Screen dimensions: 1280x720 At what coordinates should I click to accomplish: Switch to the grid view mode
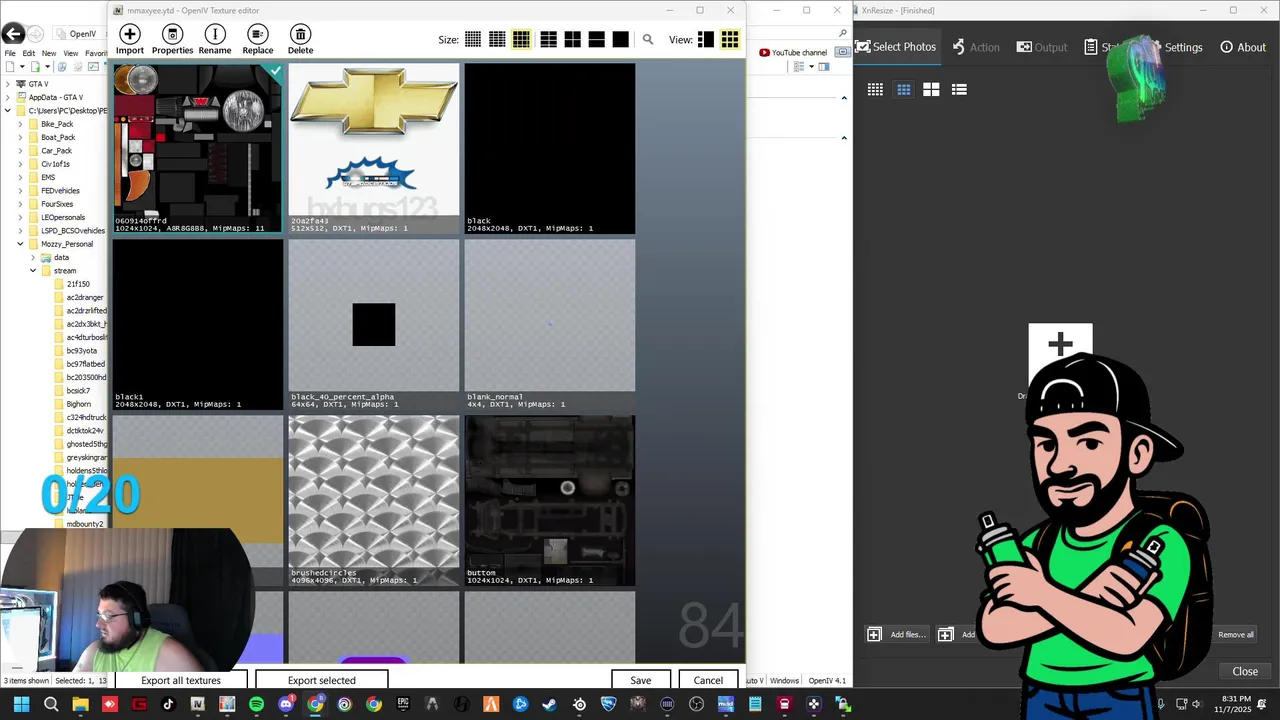click(730, 40)
